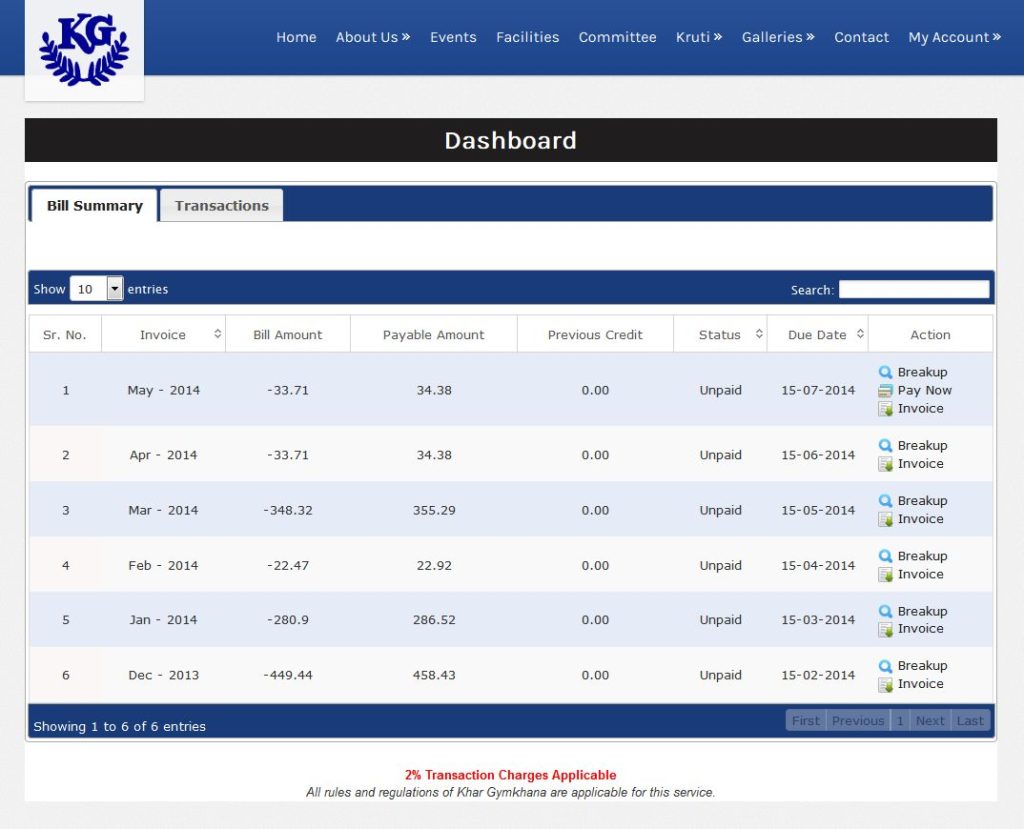Open the Show entries count dropdown
This screenshot has height=829, width=1024.
[x=96, y=289]
